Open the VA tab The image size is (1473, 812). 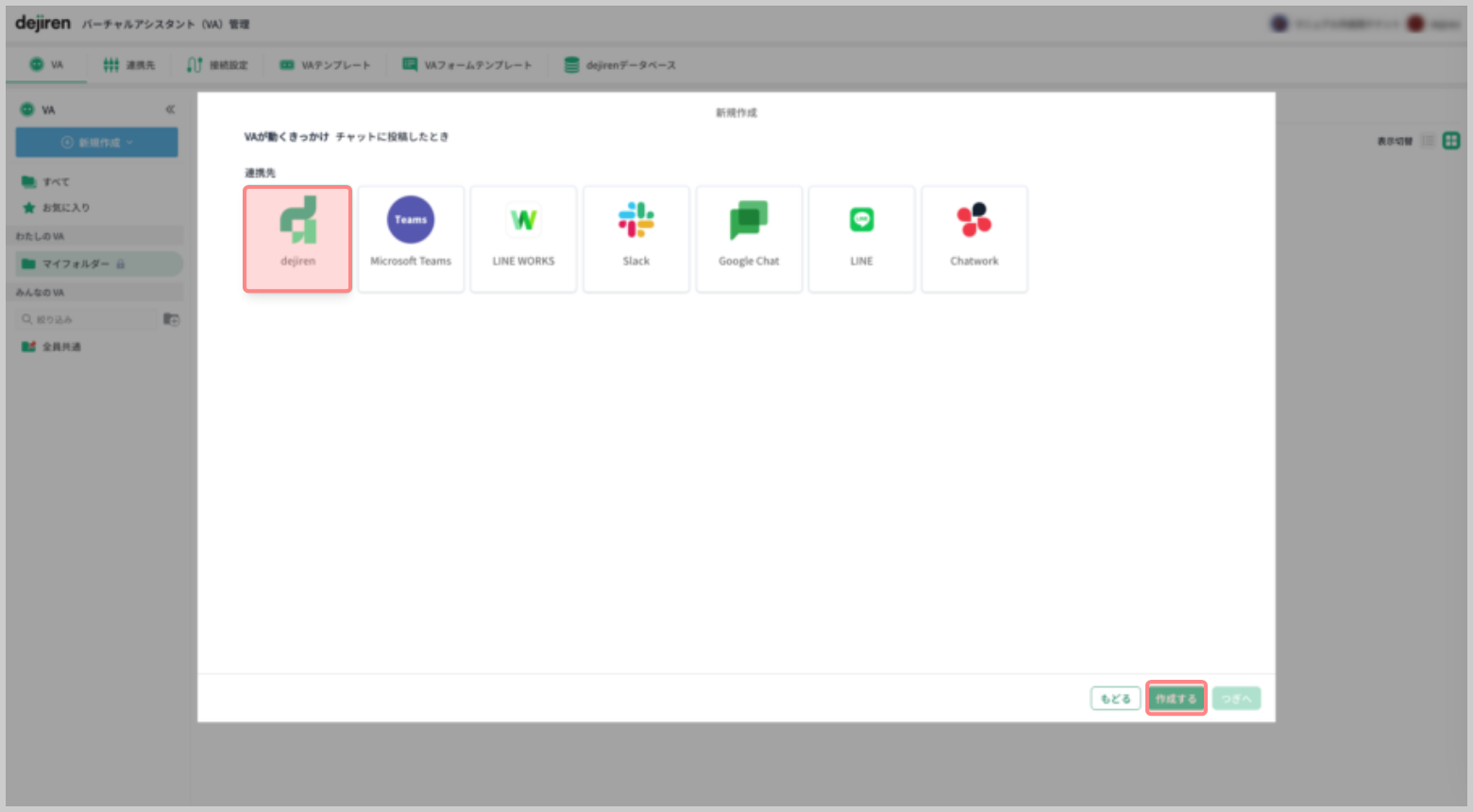pos(46,65)
